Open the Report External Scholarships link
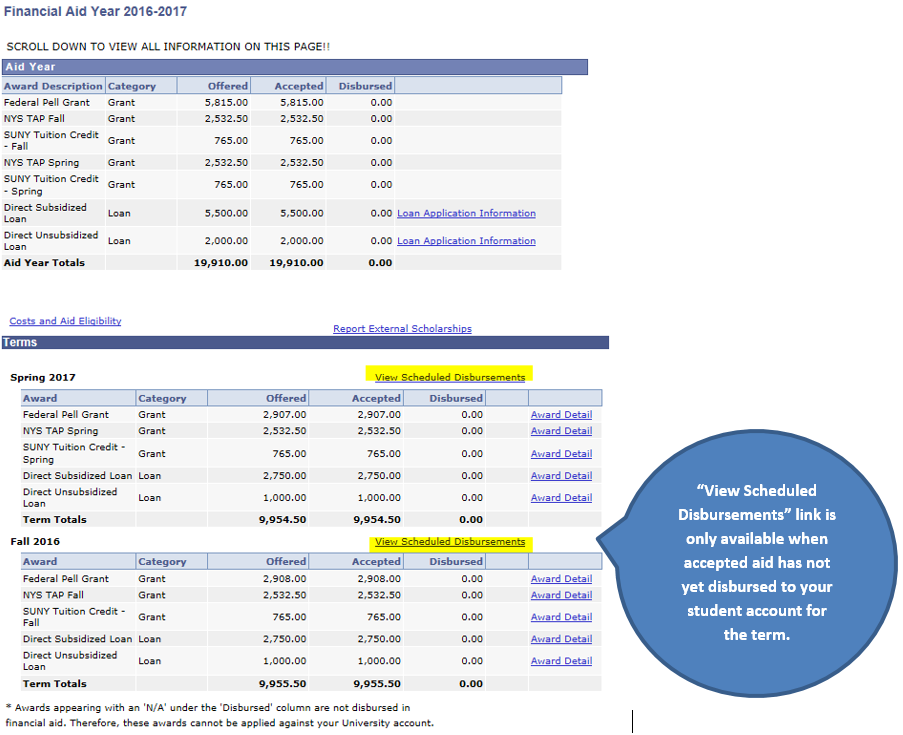Viewport: 903px width, 735px height. point(402,329)
